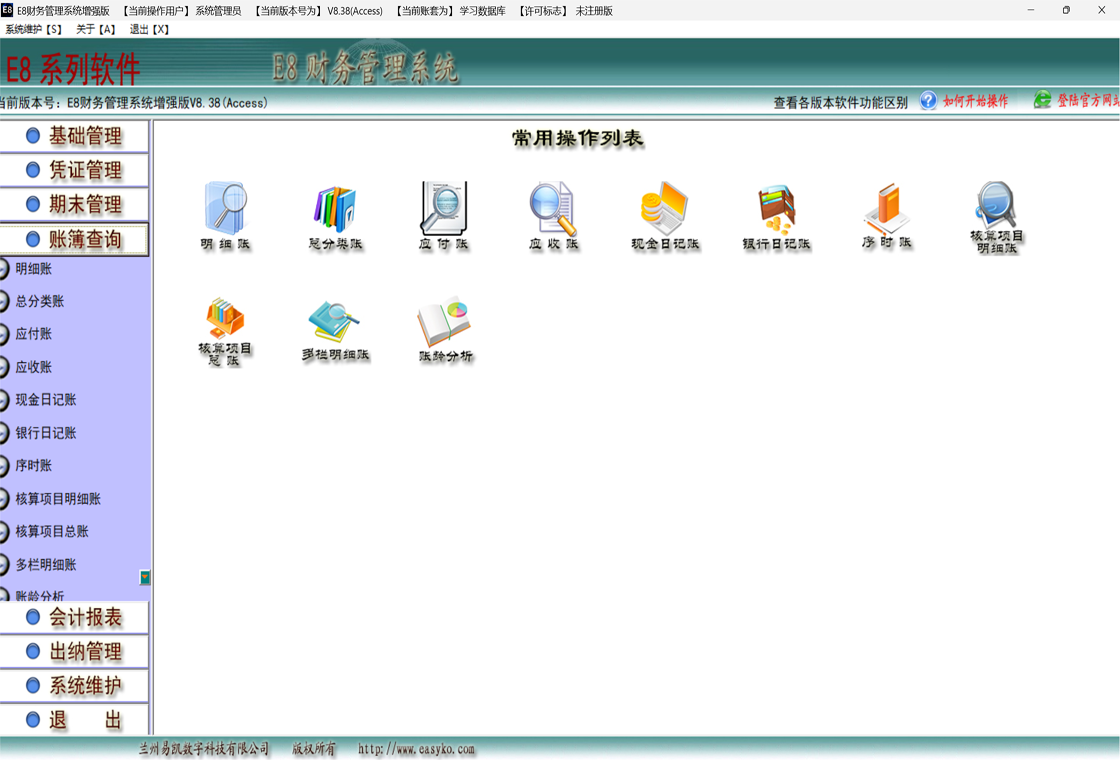
Task: Click the 退出 button in sidebar
Action: (x=75, y=720)
